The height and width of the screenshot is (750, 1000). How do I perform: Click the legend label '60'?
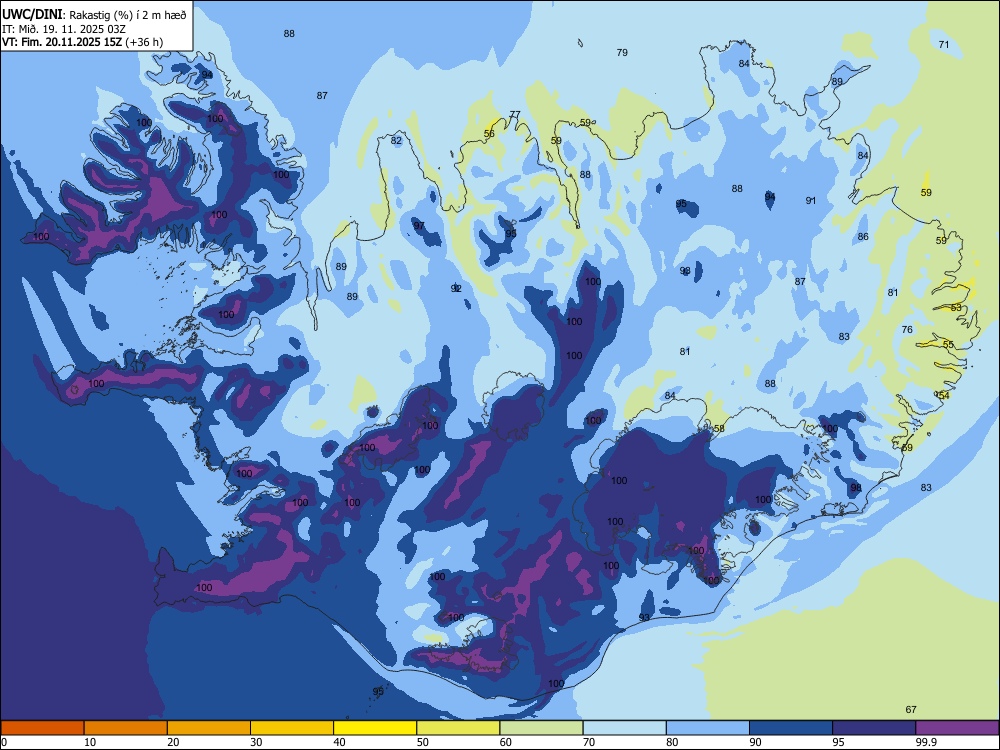[506, 742]
